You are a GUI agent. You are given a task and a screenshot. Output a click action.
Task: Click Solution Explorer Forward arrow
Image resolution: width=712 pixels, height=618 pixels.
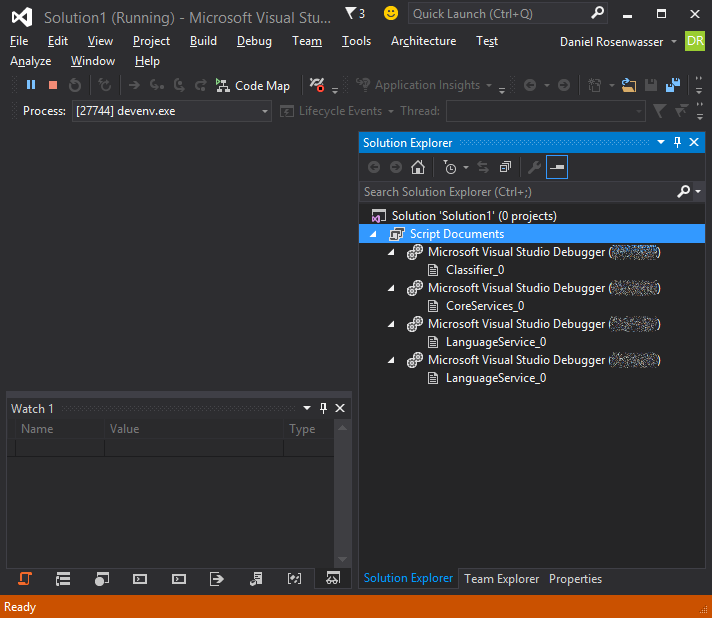(x=396, y=167)
